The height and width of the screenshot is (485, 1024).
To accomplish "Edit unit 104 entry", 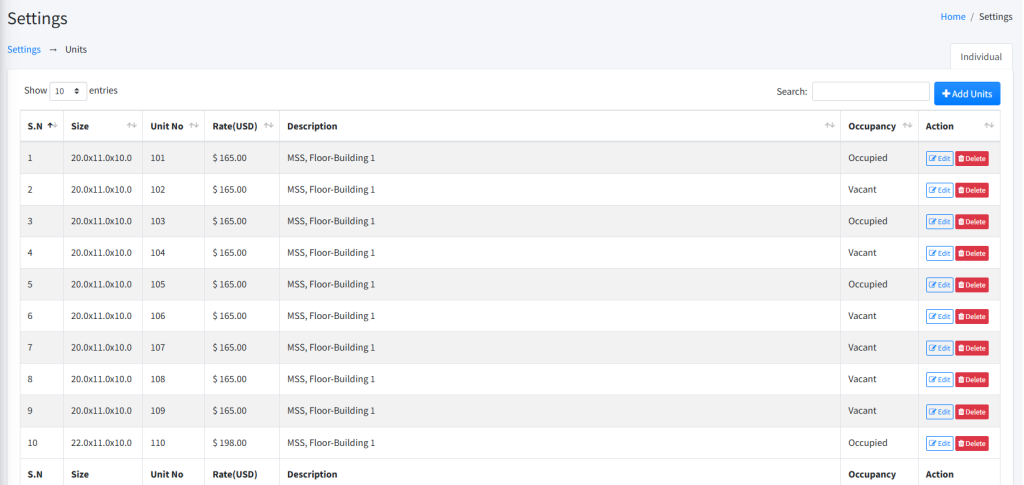I will pyautogui.click(x=939, y=253).
